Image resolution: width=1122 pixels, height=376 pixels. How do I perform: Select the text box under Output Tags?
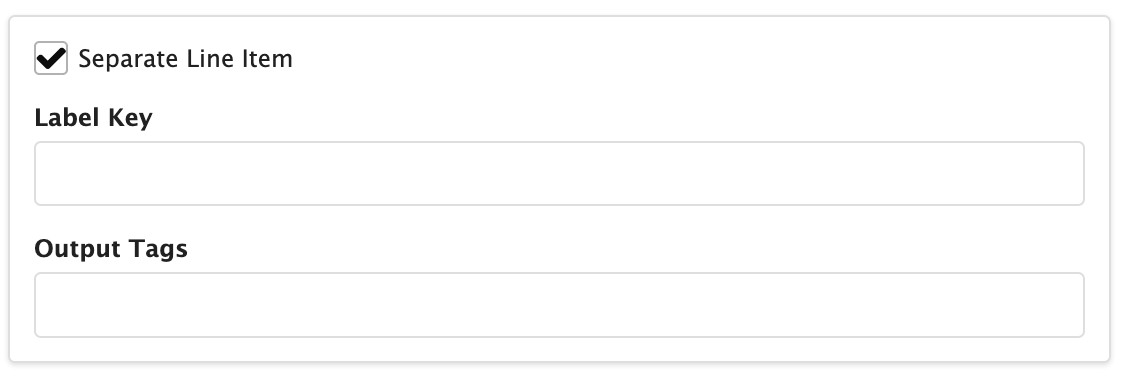pyautogui.click(x=560, y=305)
